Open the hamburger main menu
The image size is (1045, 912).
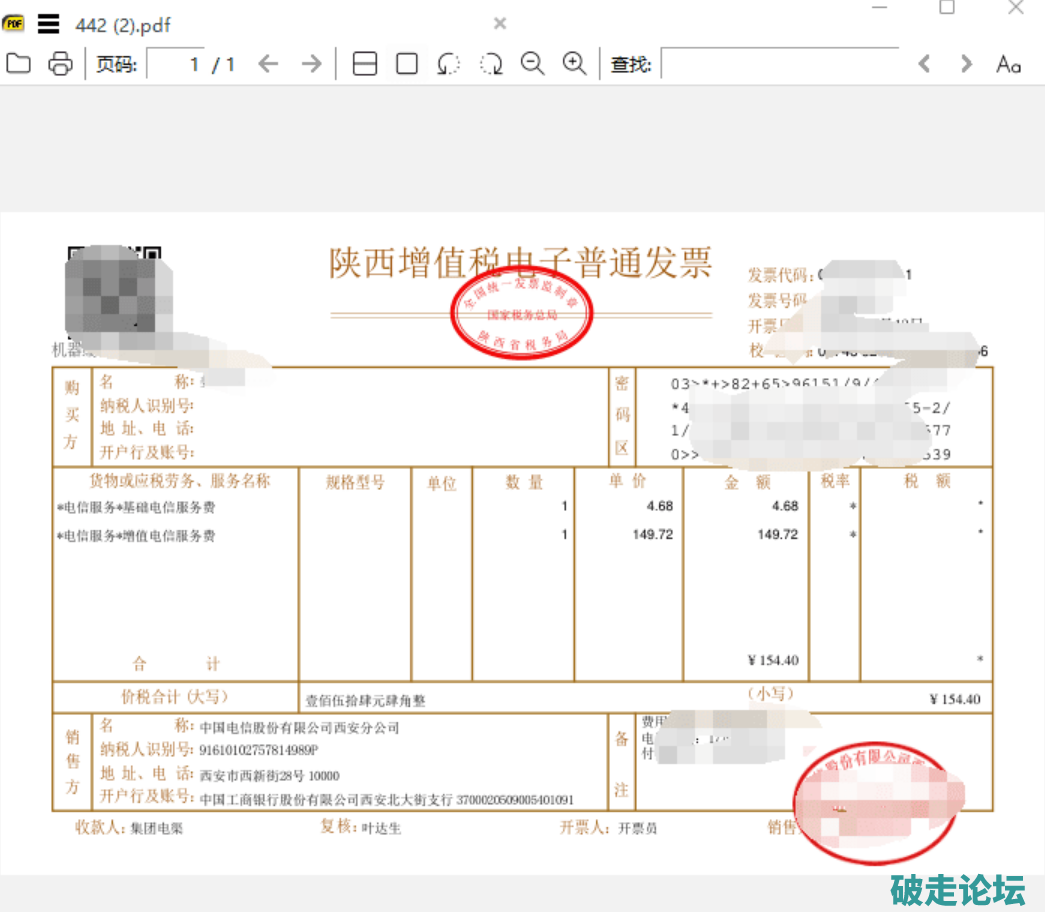(48, 24)
